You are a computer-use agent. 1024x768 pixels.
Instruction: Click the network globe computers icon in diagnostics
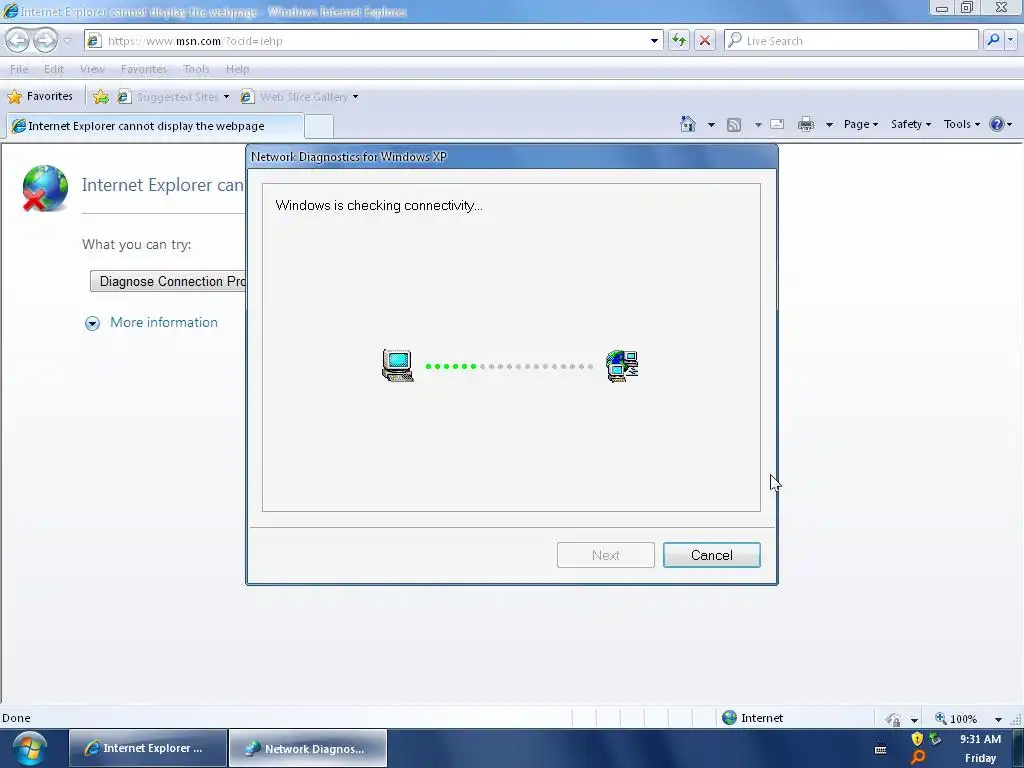tap(622, 366)
